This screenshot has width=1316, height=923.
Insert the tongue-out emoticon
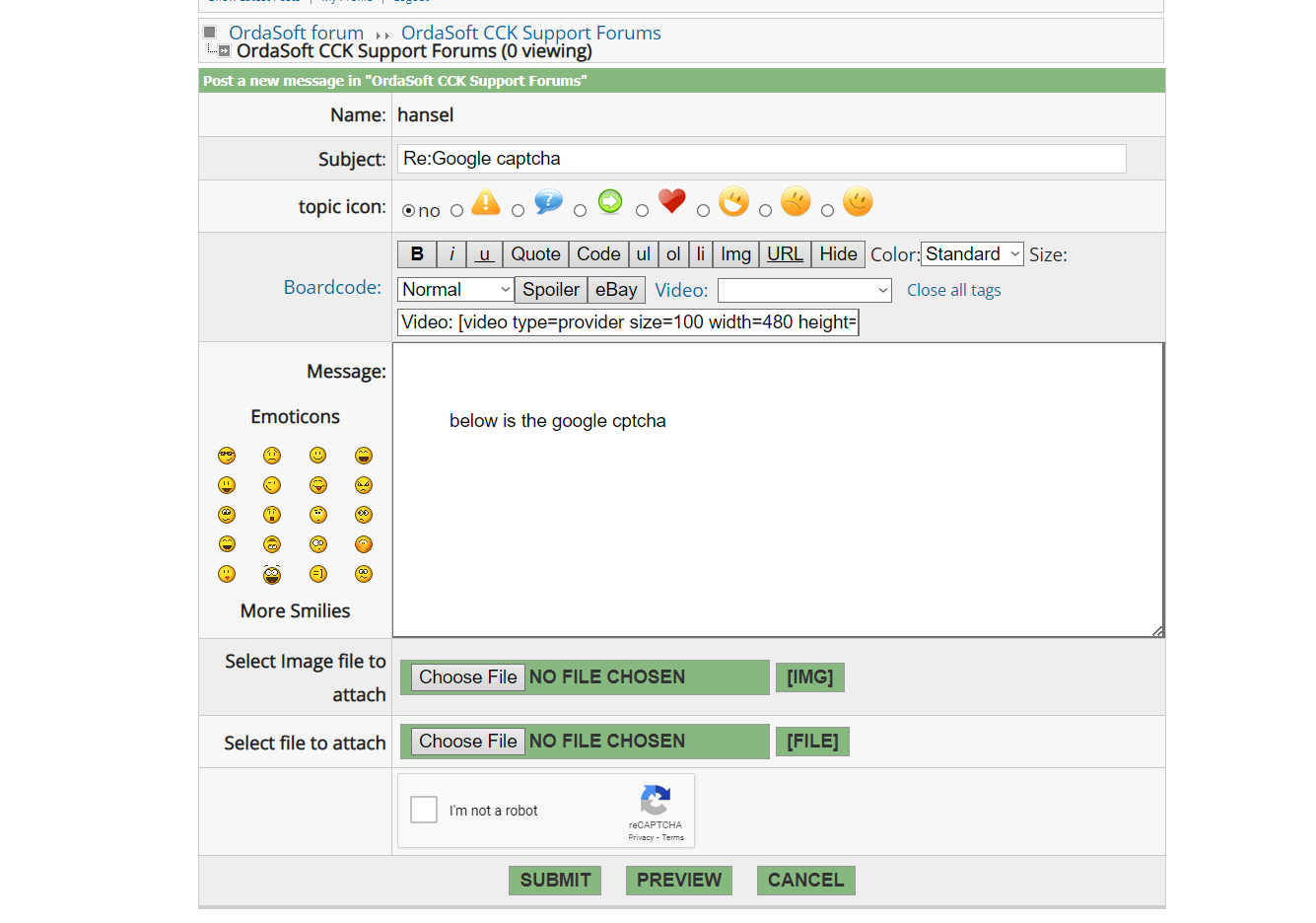click(317, 485)
